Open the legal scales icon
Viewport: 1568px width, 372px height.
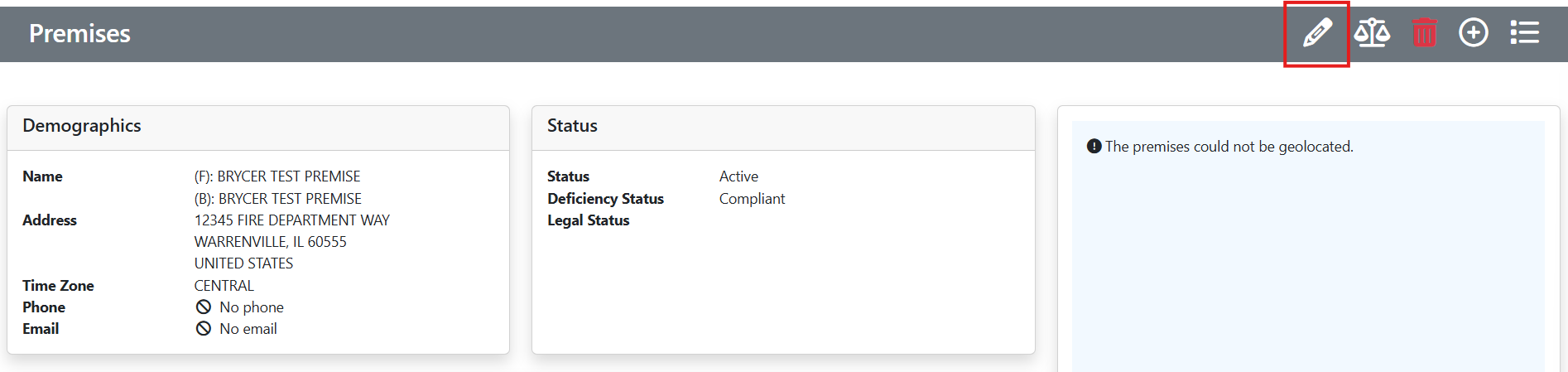pyautogui.click(x=1372, y=33)
